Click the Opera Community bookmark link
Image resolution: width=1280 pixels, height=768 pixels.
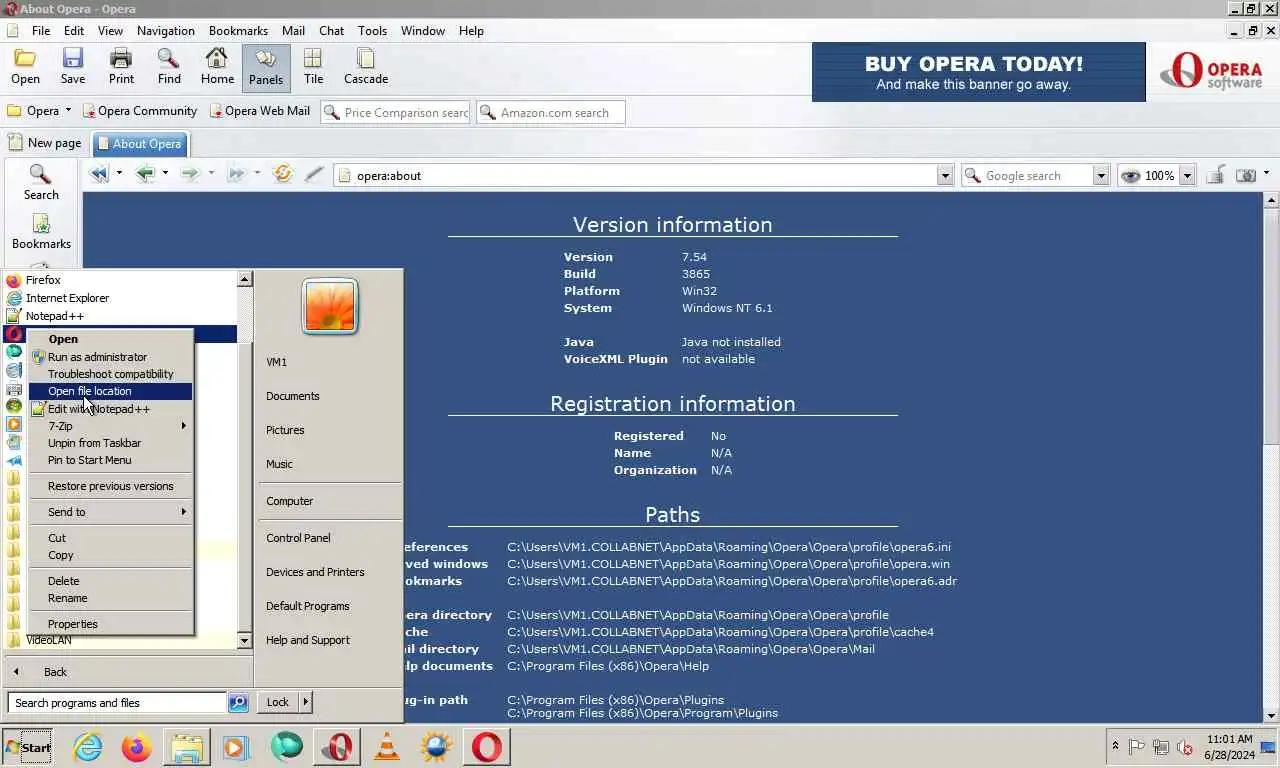point(139,111)
